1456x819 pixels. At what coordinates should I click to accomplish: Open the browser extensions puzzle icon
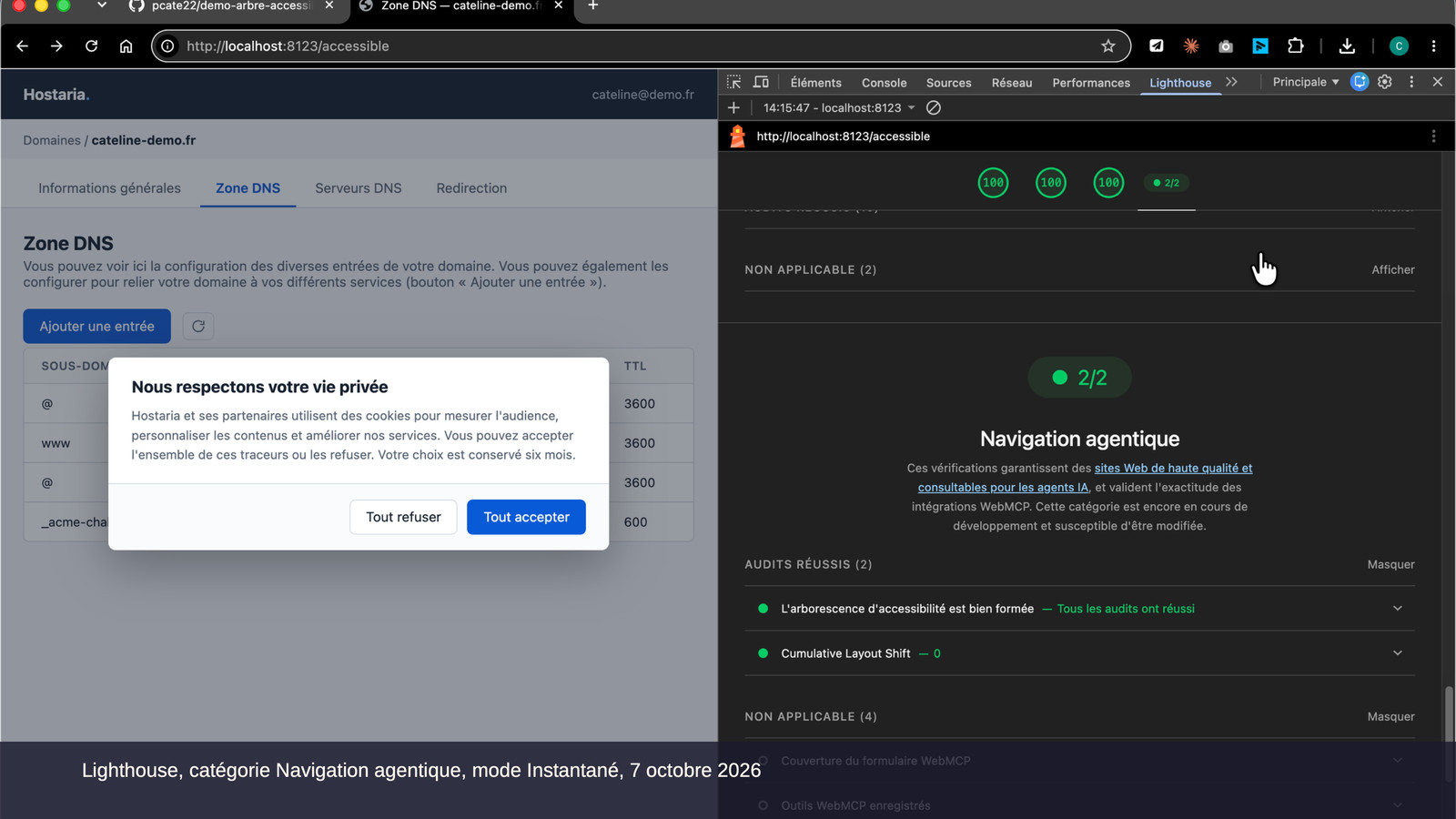(1295, 45)
